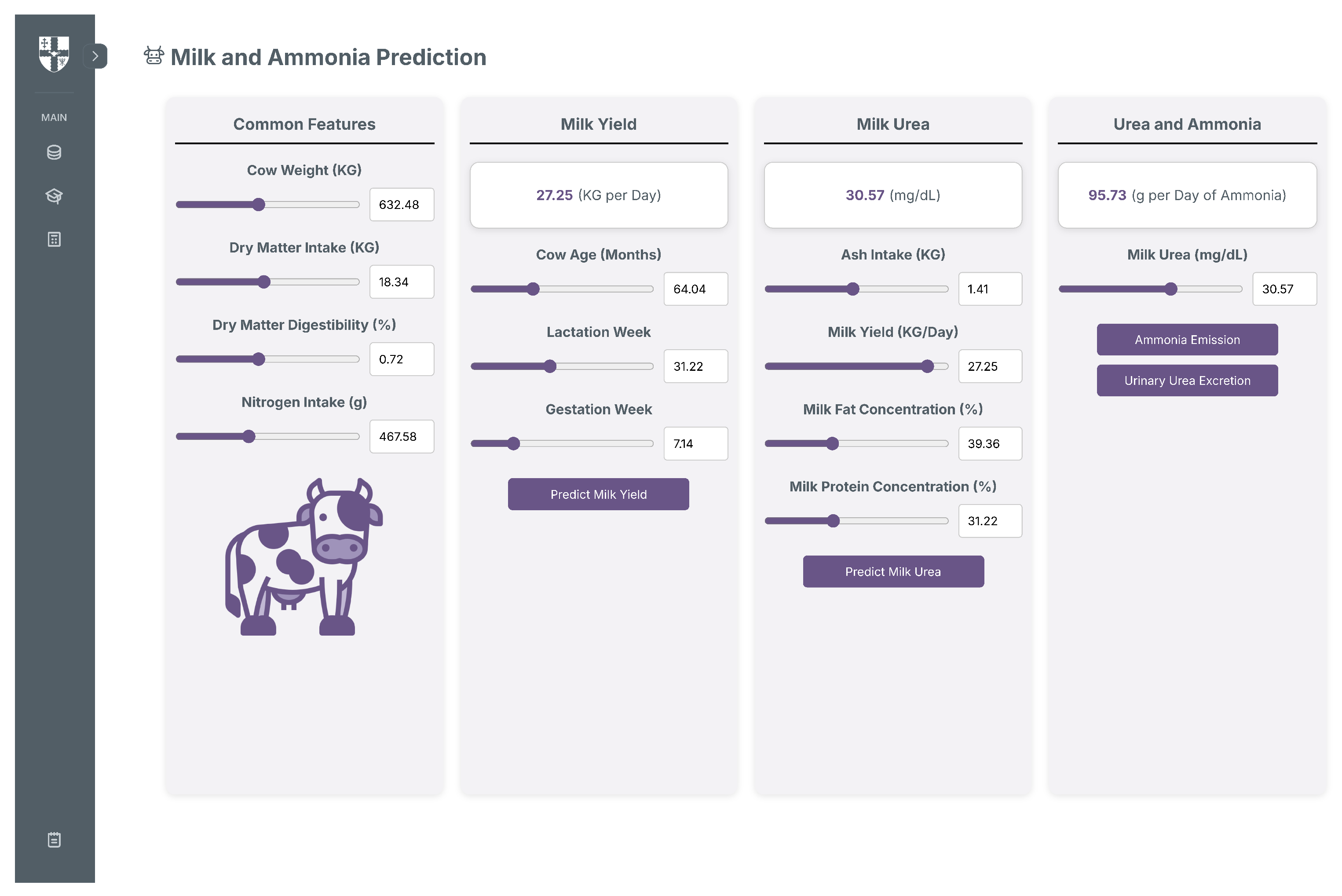This screenshot has width=1342, height=896.
Task: Focus the Cow Age (Months) input box
Action: [x=695, y=289]
